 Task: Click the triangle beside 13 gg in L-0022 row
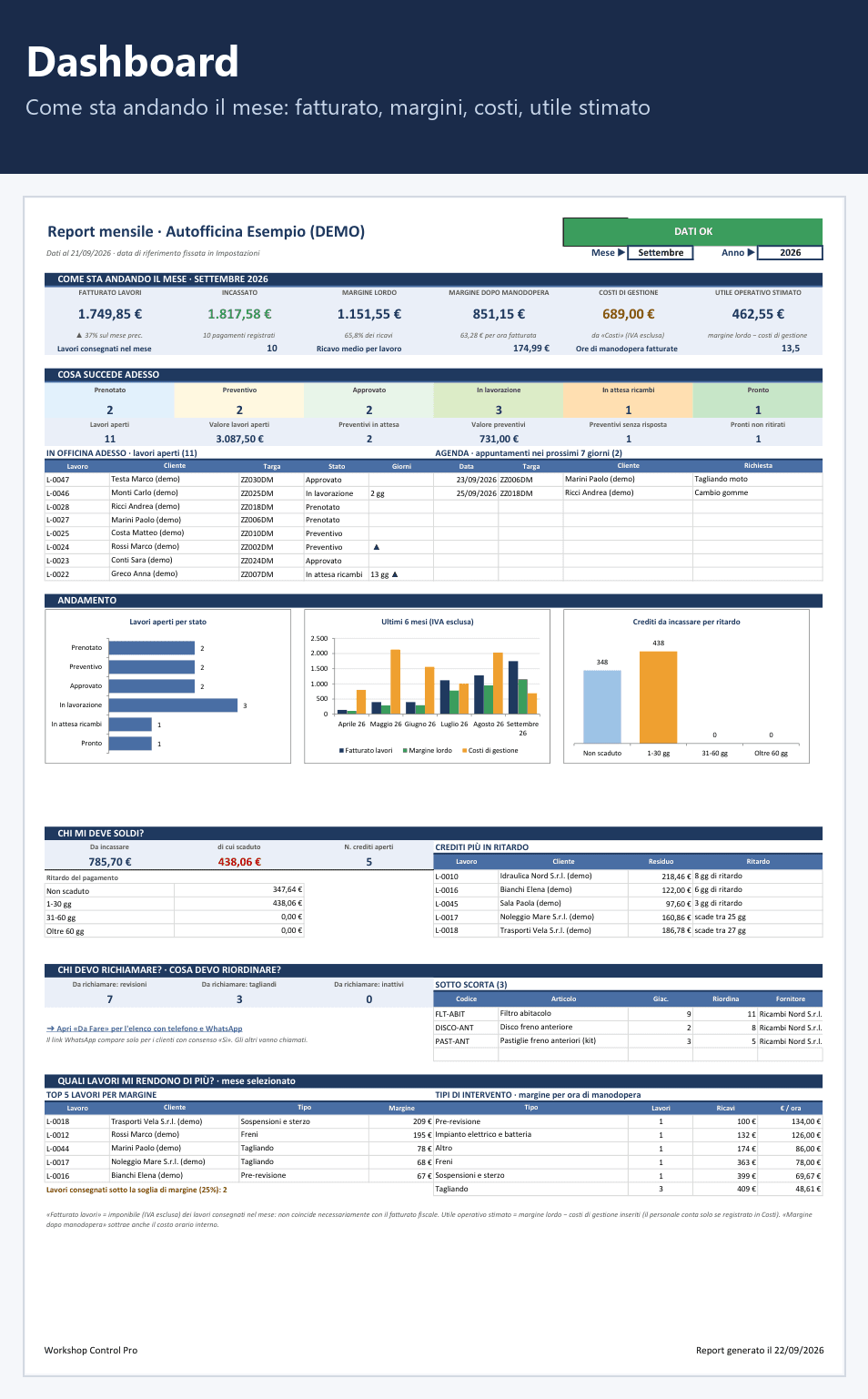395,574
